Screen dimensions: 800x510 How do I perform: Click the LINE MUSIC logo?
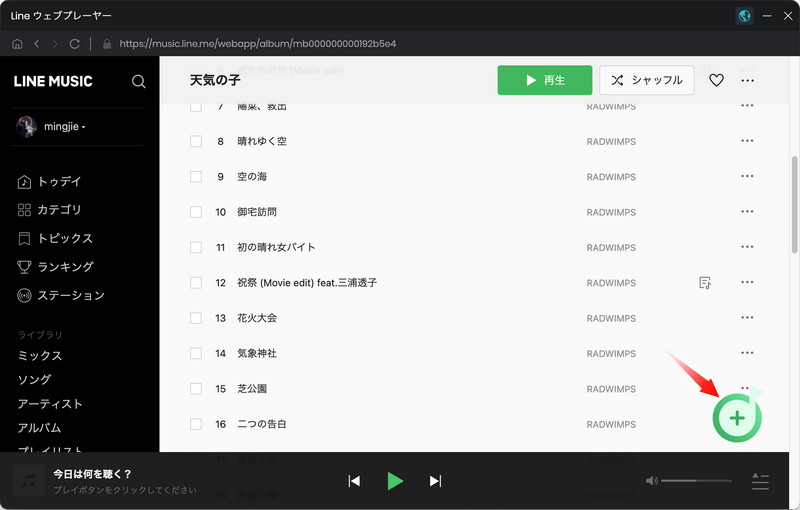pyautogui.click(x=53, y=82)
